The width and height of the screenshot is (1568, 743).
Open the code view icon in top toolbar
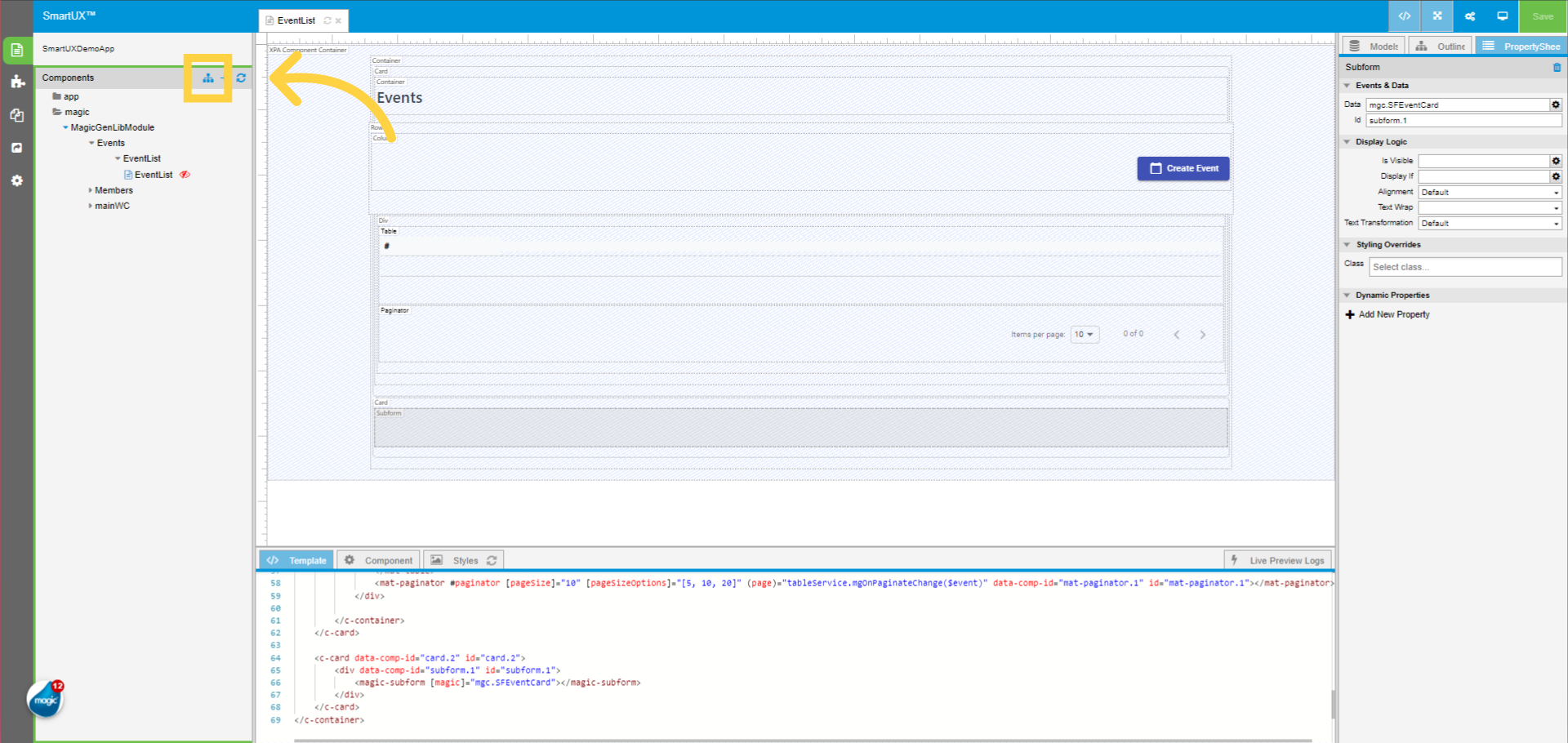click(1404, 16)
